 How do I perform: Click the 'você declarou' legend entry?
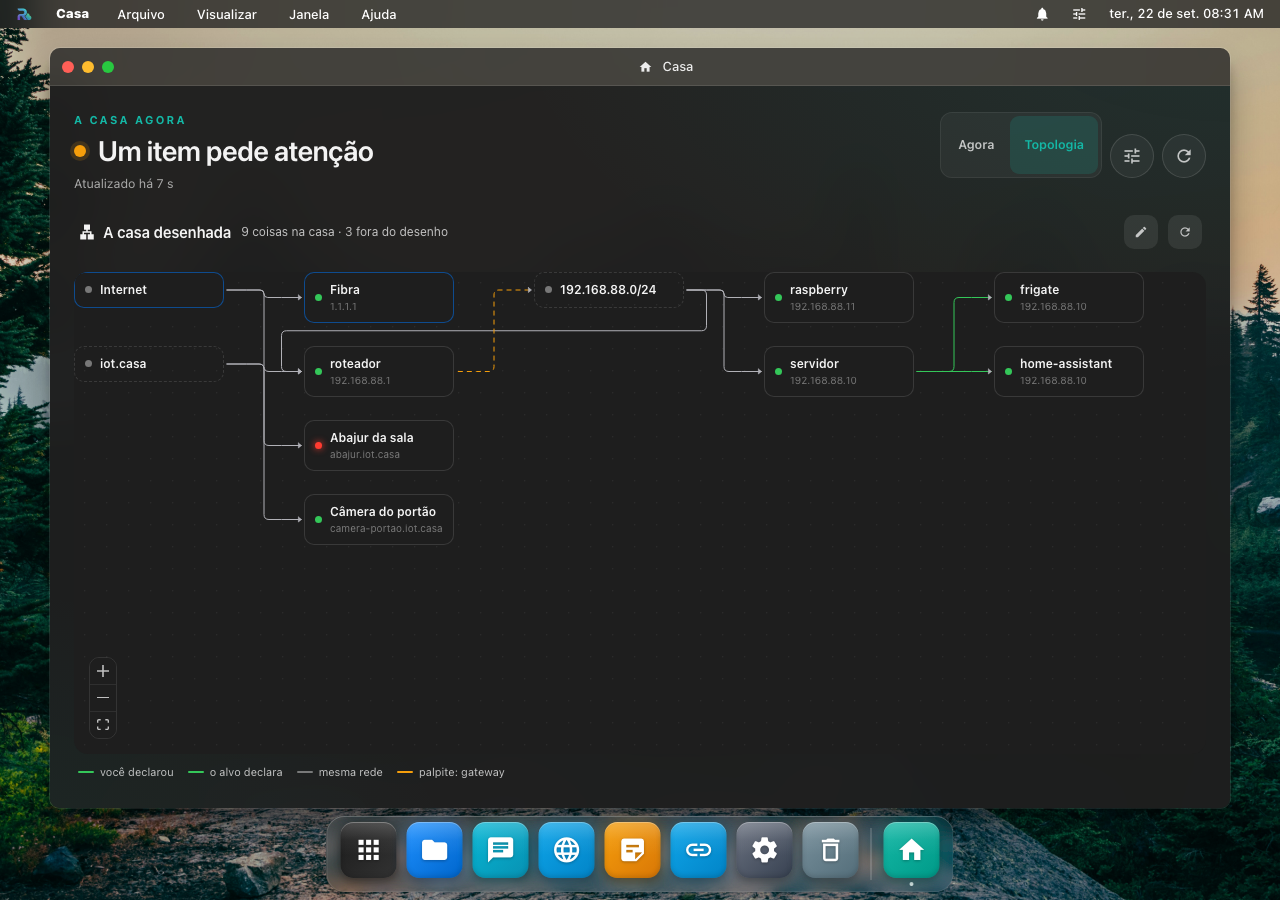[x=126, y=772]
